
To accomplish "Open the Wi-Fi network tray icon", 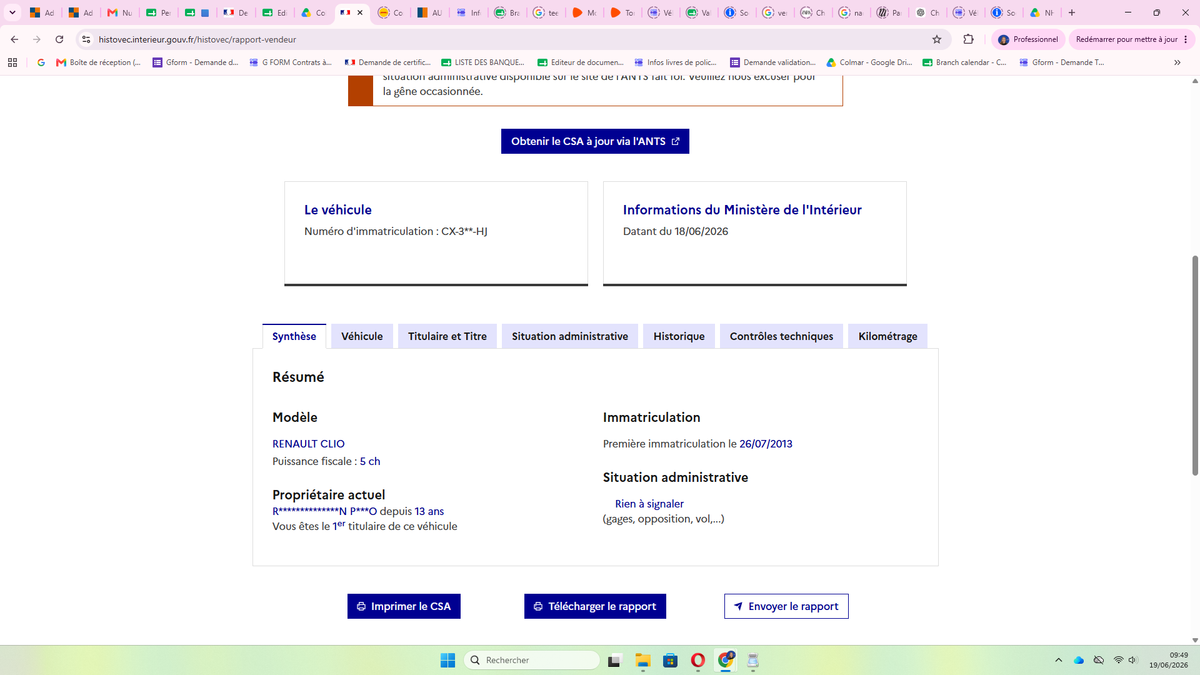I will (x=1119, y=660).
